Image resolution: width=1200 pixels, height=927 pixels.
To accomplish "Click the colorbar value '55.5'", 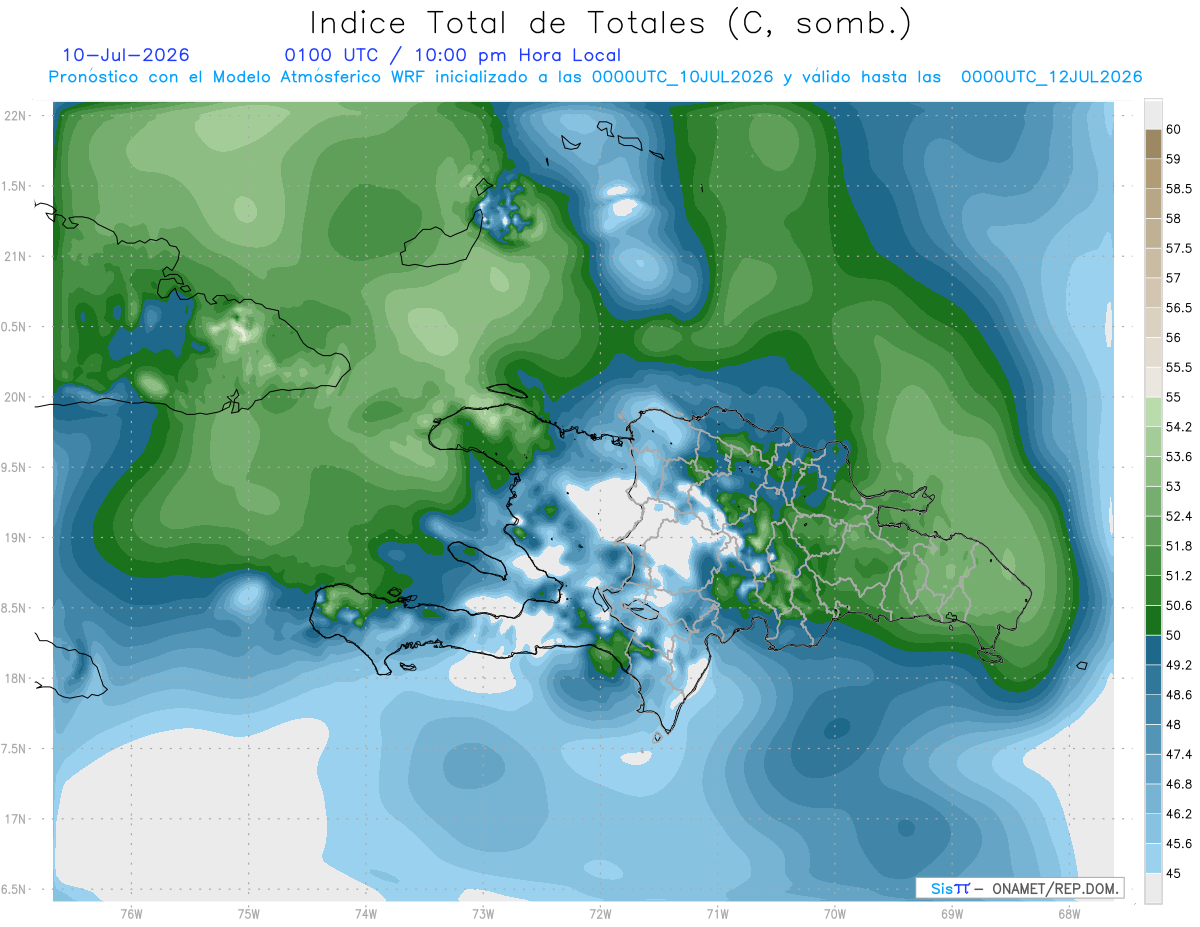I will coord(1178,368).
